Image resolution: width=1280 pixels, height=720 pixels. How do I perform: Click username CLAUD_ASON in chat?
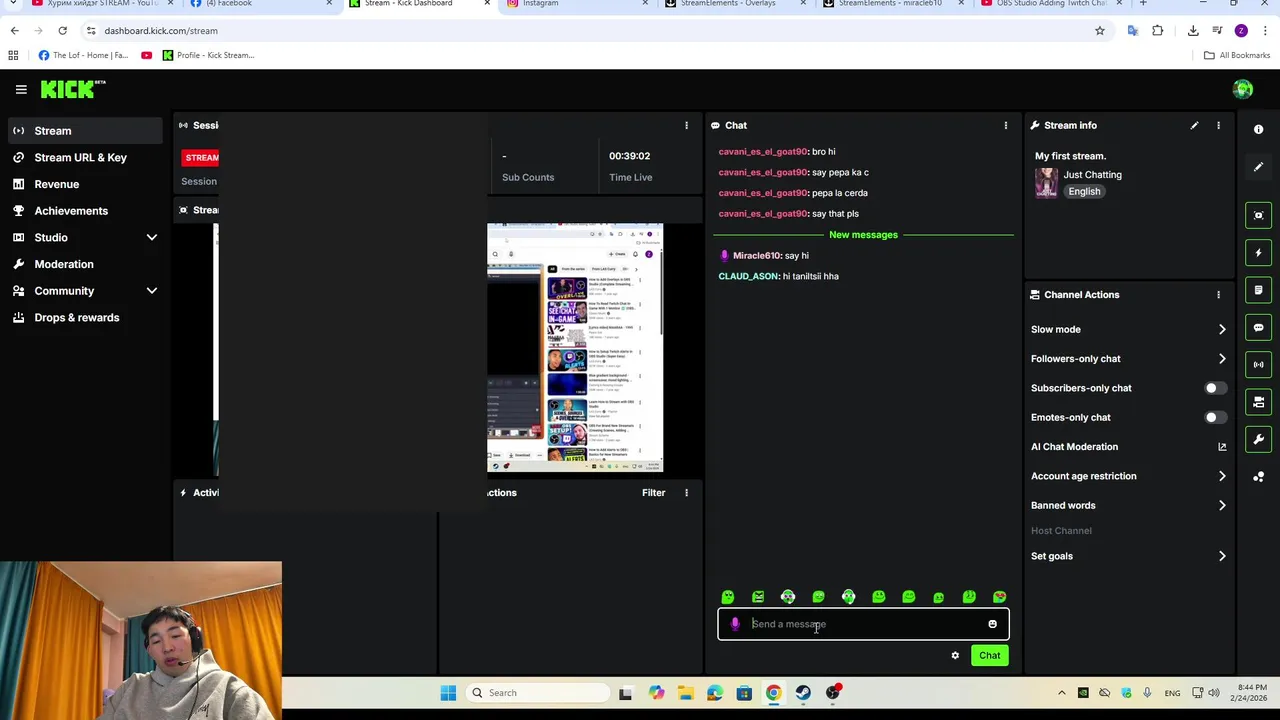(748, 276)
